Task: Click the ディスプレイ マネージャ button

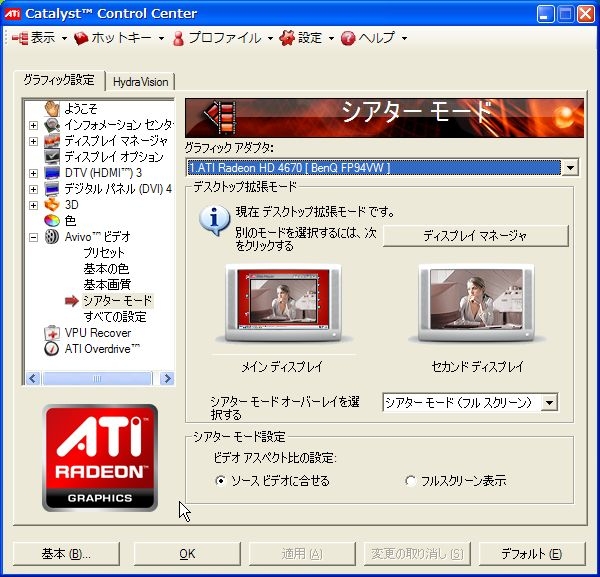Action: [475, 236]
